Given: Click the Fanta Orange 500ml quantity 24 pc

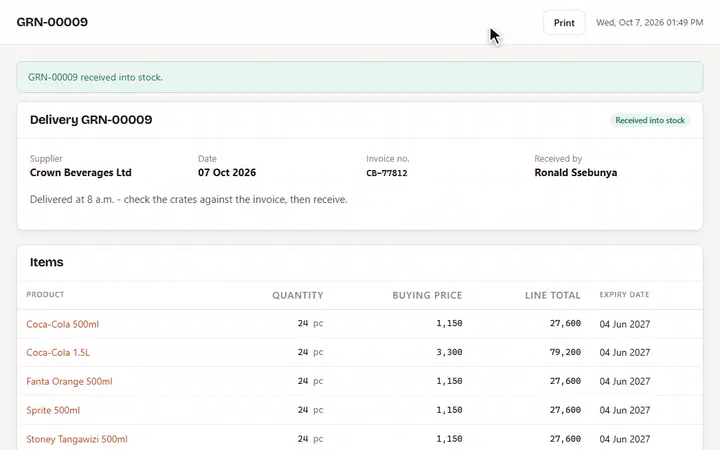Looking at the screenshot, I should 310,381.
